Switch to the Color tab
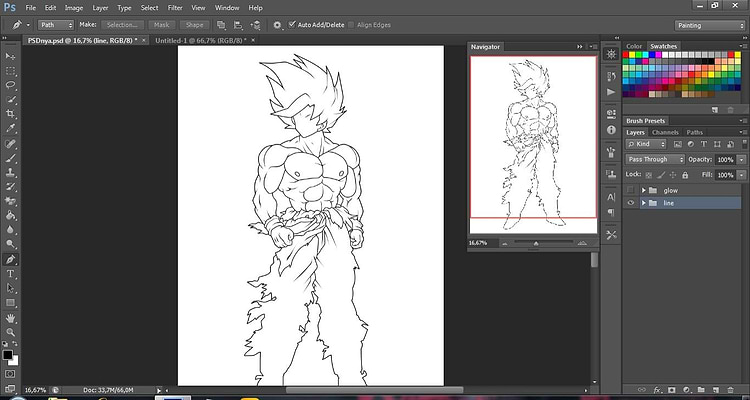 (x=634, y=46)
